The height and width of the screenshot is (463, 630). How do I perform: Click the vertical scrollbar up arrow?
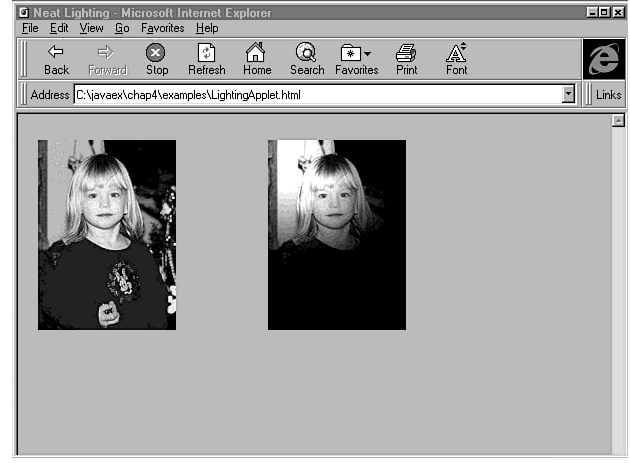[x=617, y=121]
